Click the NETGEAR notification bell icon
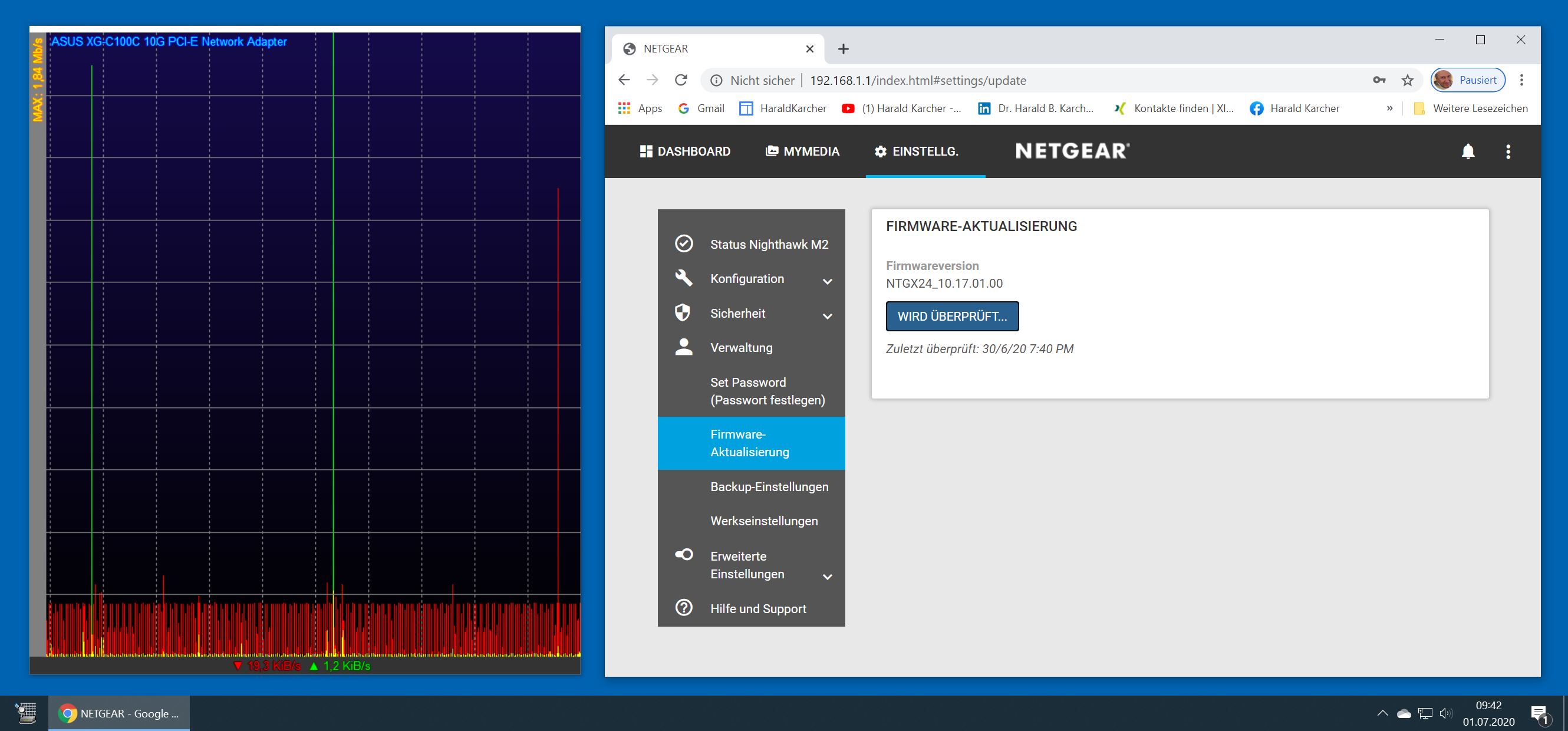Viewport: 1568px width, 731px height. pos(1468,152)
